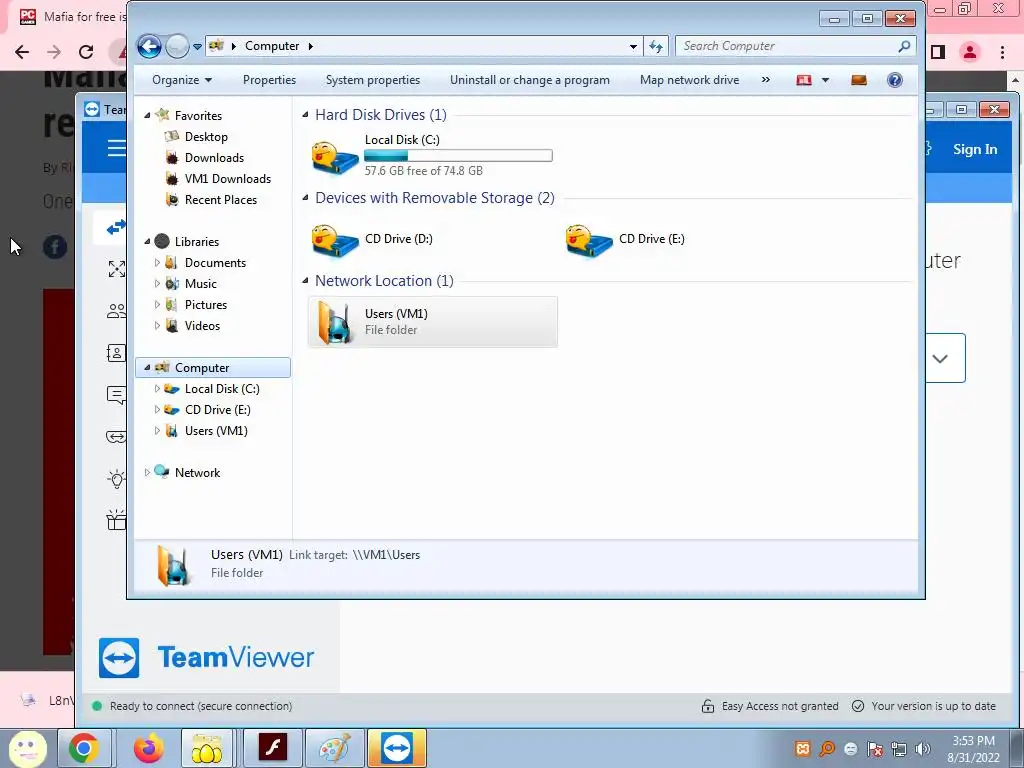The image size is (1024, 768).
Task: Click Sign In in TeamViewer
Action: [x=974, y=150]
